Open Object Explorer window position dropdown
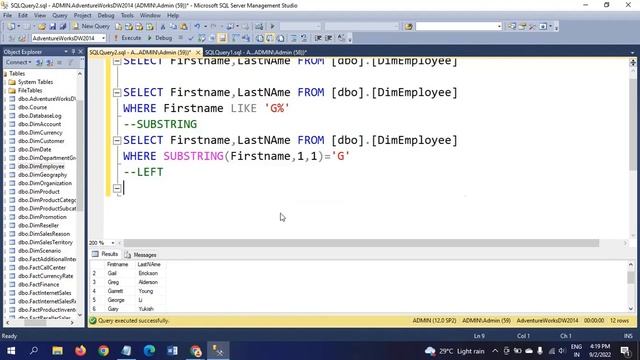Image resolution: width=640 pixels, height=360 pixels. click(66, 52)
